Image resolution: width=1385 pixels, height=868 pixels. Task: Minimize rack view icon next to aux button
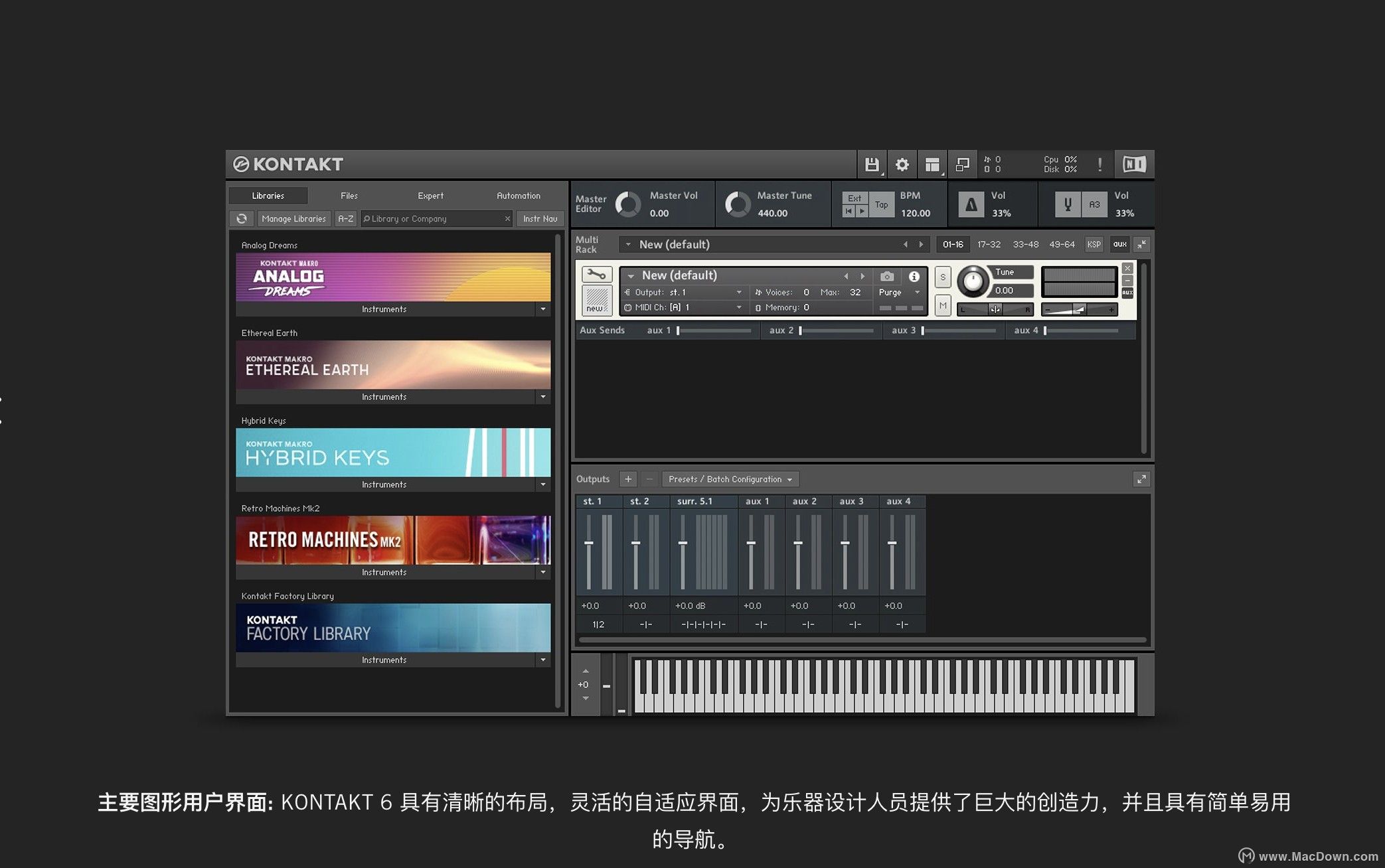click(1141, 244)
